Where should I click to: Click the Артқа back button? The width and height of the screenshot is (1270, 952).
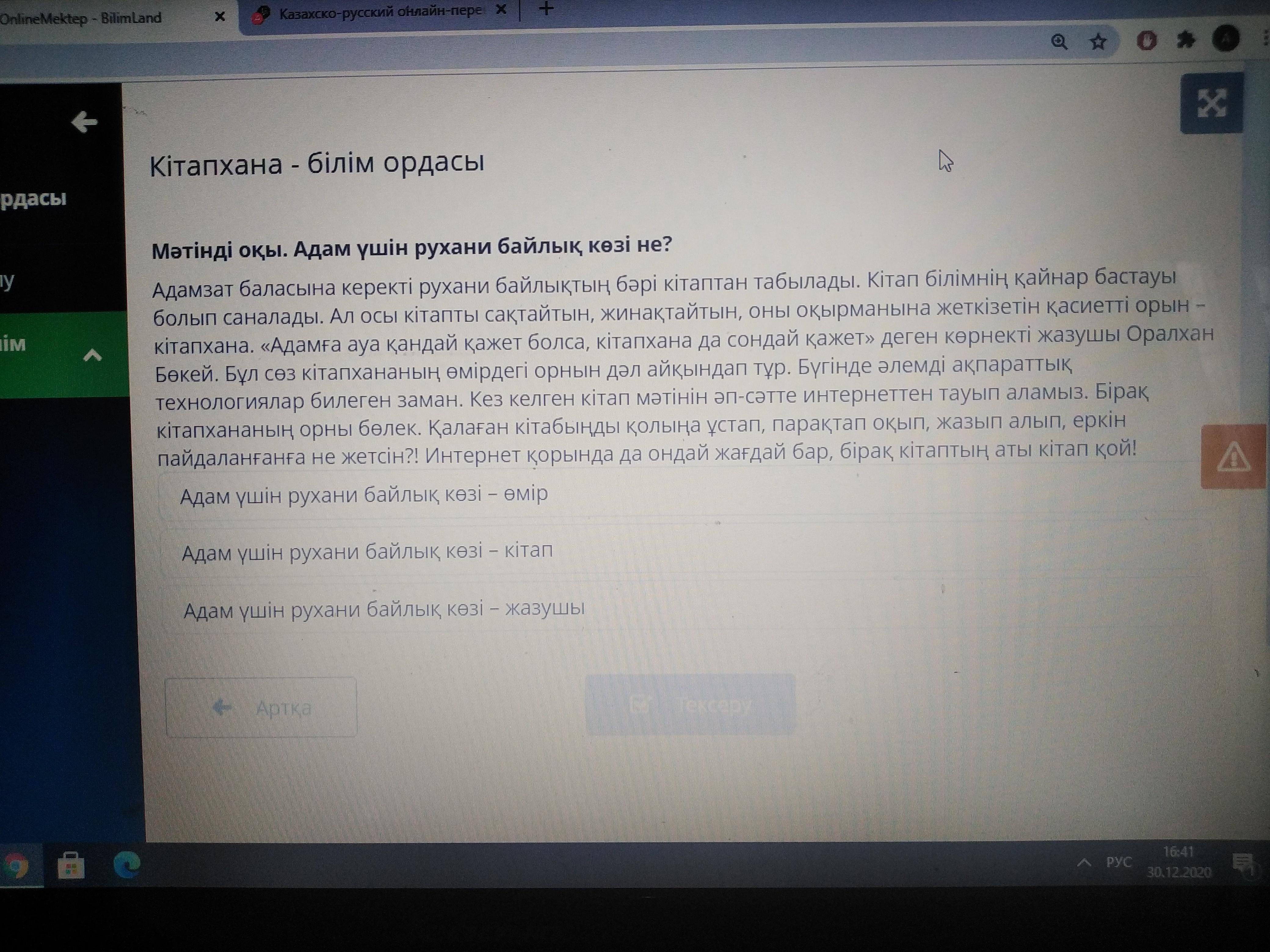(261, 708)
